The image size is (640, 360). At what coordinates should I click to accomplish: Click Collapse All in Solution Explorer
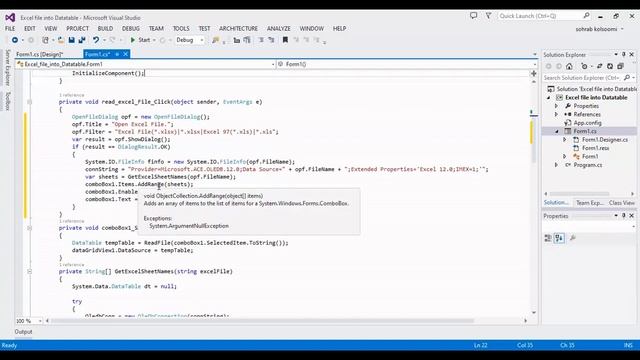pyautogui.click(x=620, y=66)
